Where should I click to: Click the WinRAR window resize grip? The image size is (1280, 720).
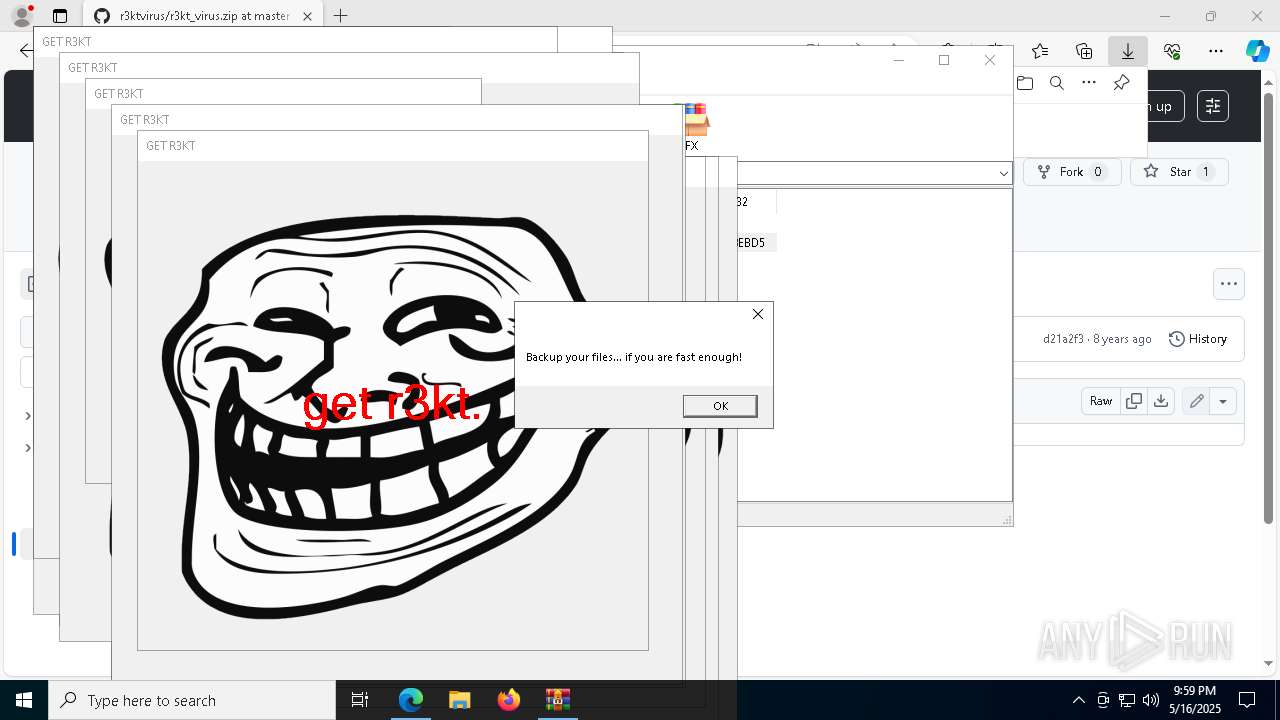[x=1007, y=520]
